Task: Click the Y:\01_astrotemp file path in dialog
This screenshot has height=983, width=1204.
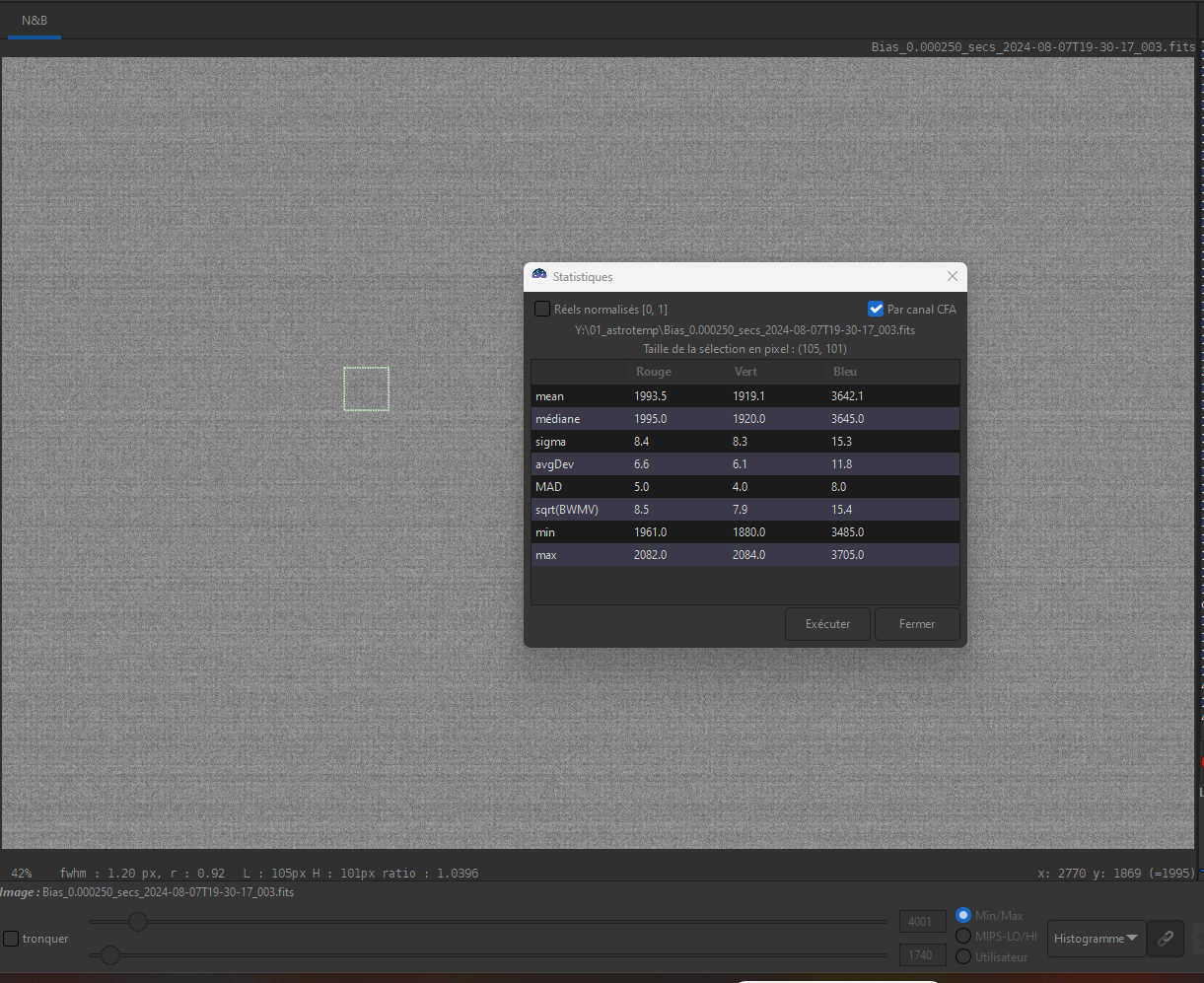Action: tap(744, 330)
